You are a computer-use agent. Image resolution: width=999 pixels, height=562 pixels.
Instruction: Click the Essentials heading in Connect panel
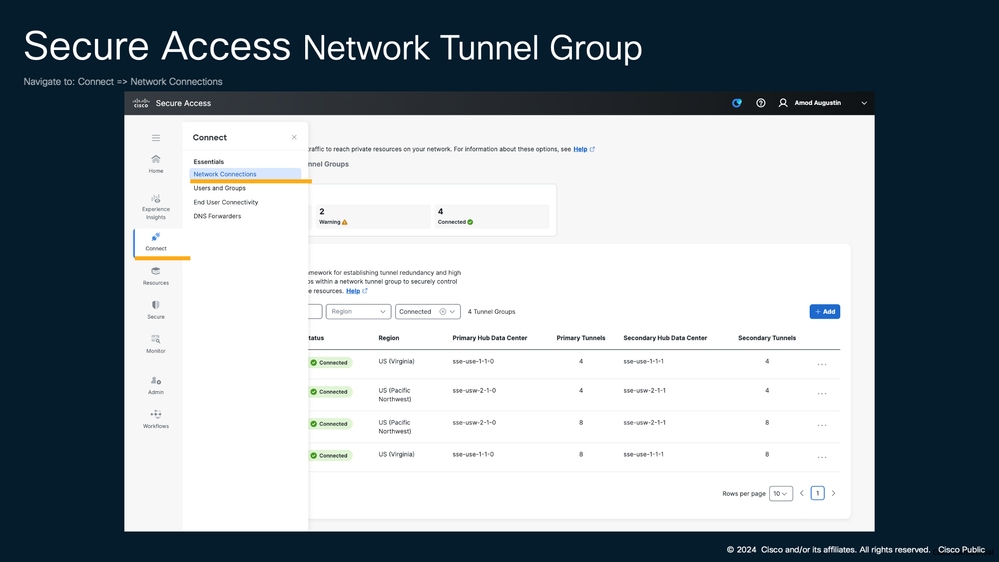(208, 162)
